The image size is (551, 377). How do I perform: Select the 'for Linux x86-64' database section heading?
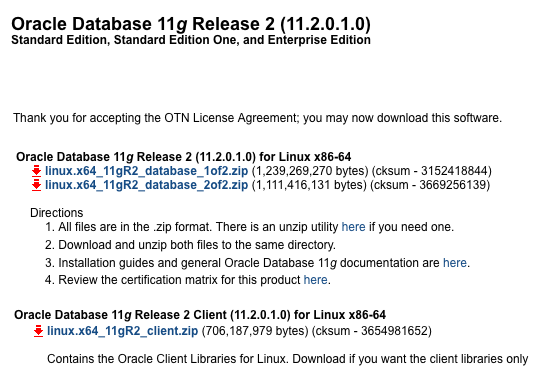(x=183, y=157)
